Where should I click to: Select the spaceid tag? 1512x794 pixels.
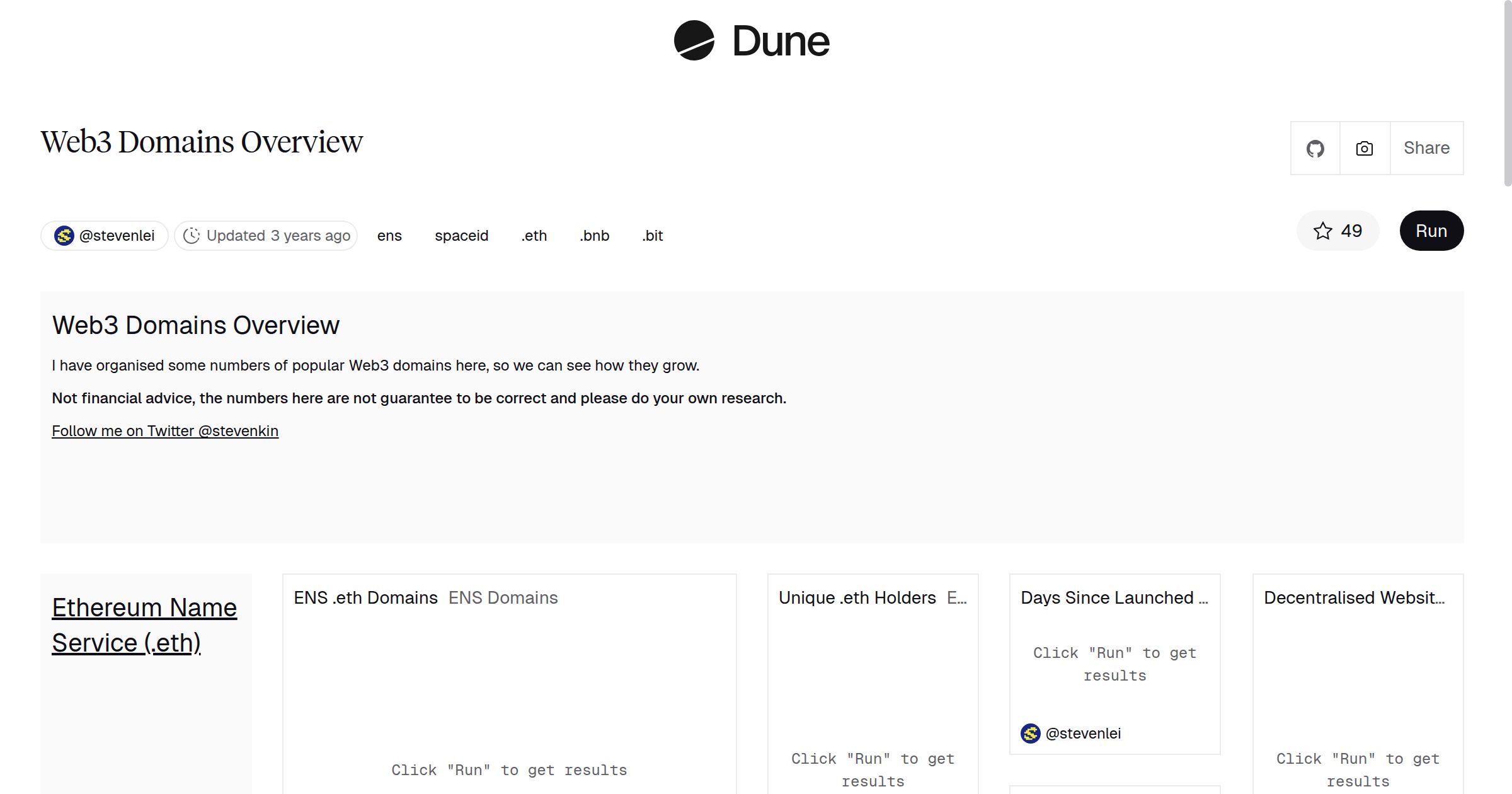click(461, 235)
